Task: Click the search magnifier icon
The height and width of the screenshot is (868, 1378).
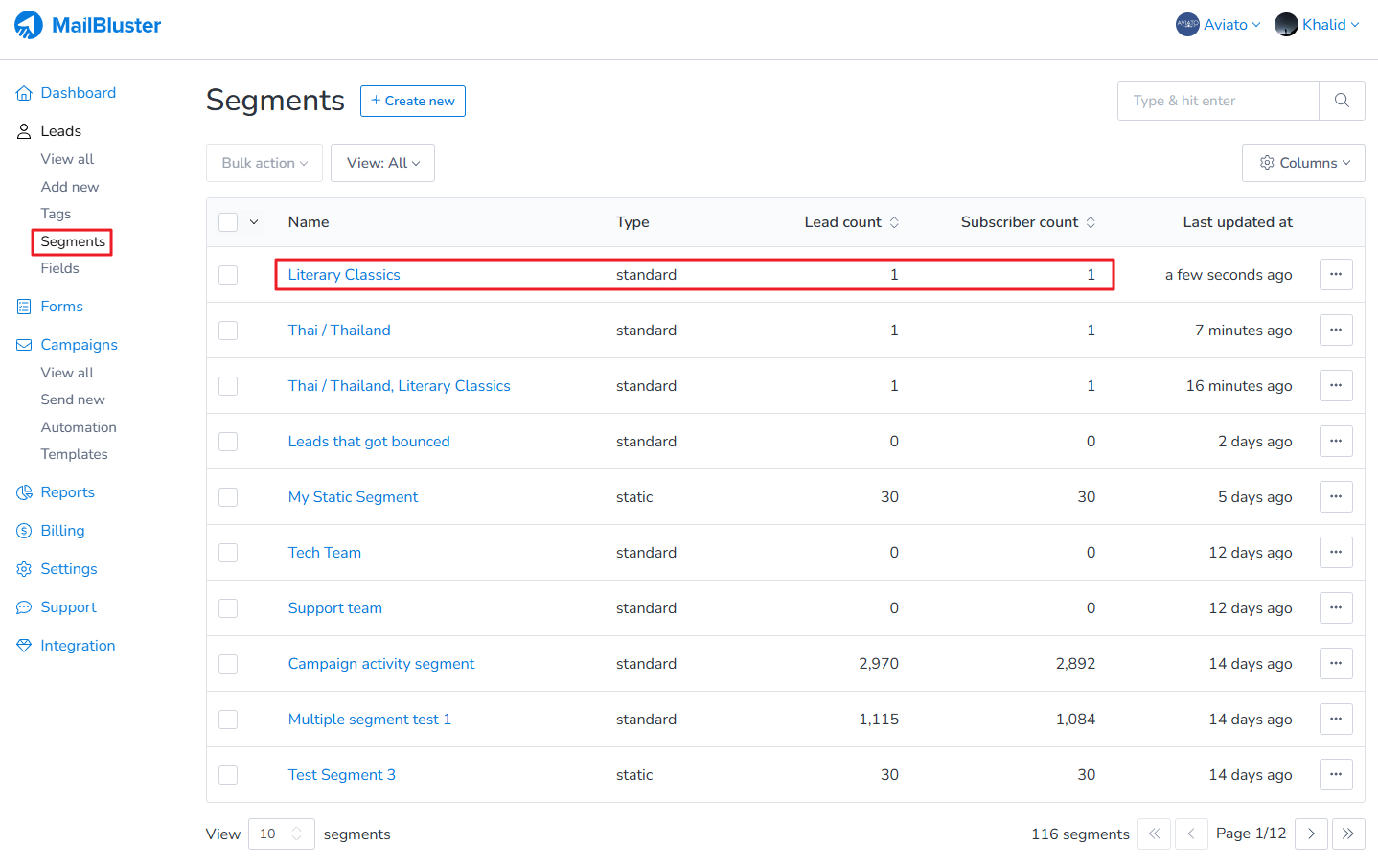Action: [x=1342, y=101]
